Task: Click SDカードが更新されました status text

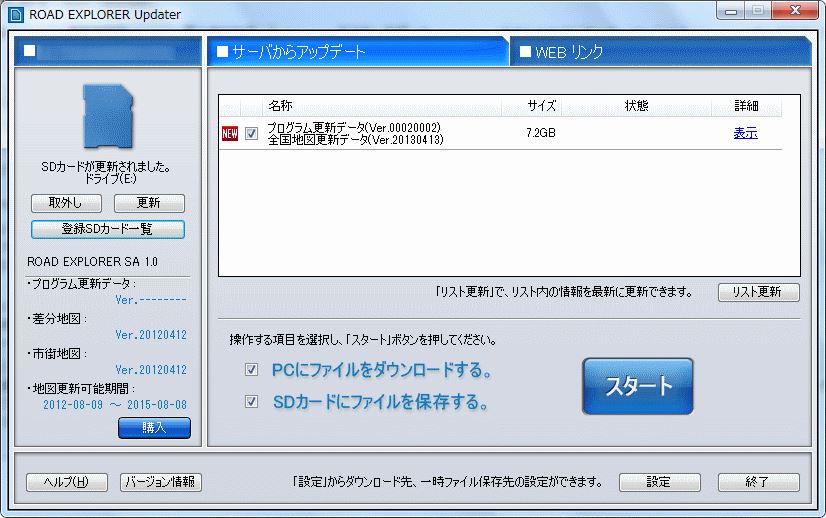Action: (x=106, y=167)
